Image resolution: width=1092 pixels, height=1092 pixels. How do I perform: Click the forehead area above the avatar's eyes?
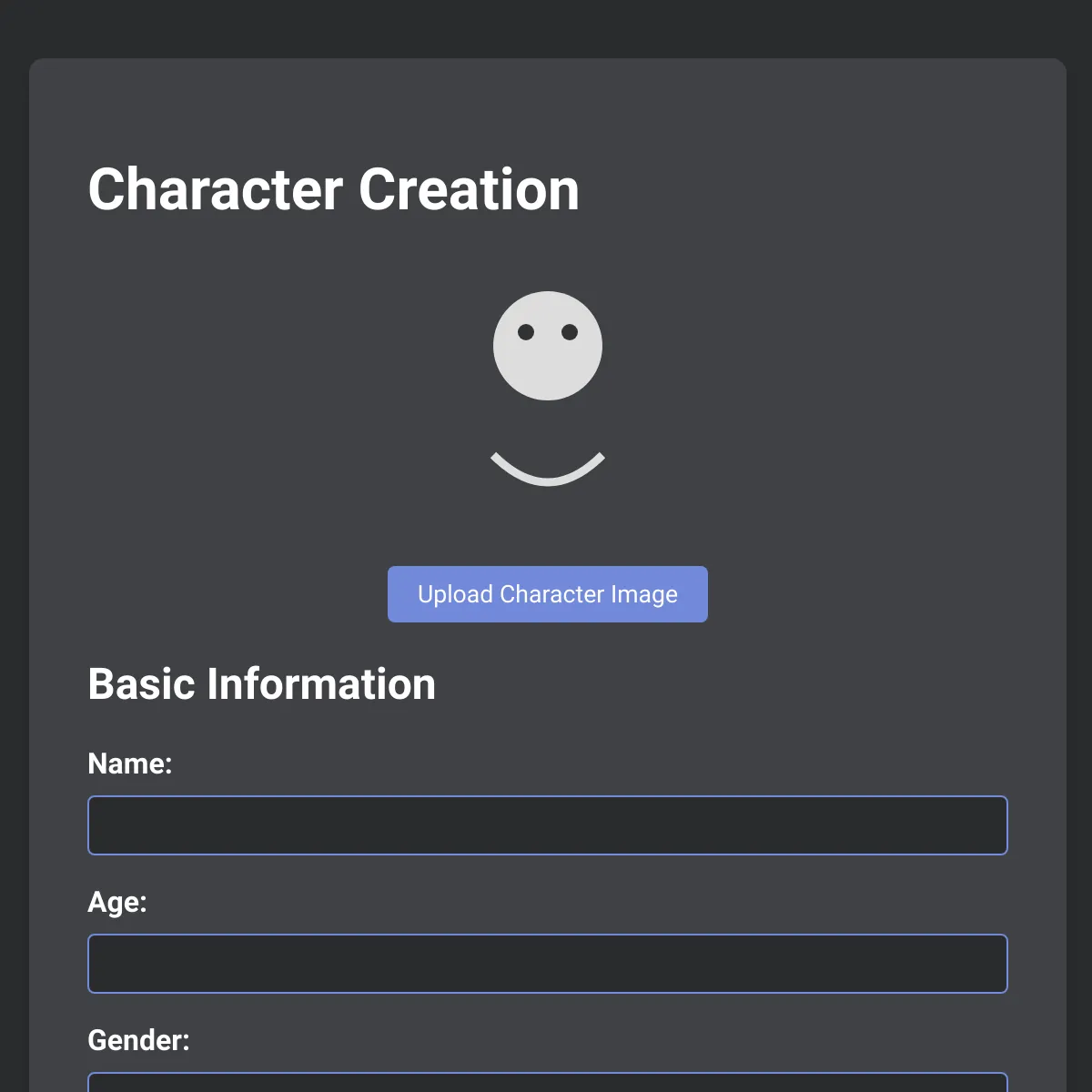point(548,308)
